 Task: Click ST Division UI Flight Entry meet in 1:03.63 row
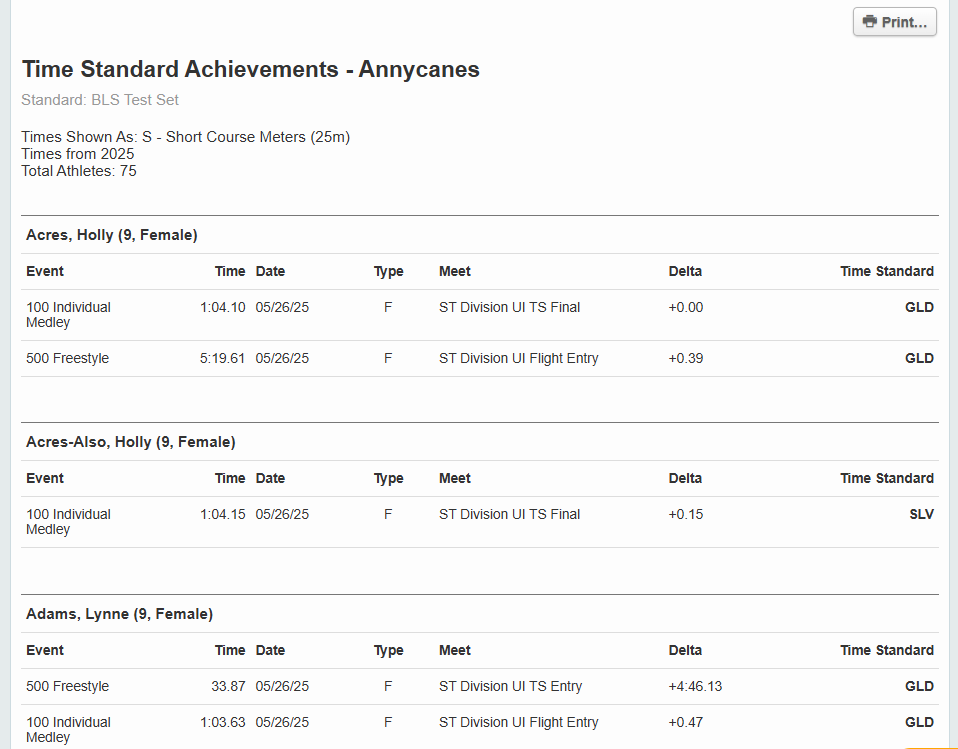coord(519,723)
